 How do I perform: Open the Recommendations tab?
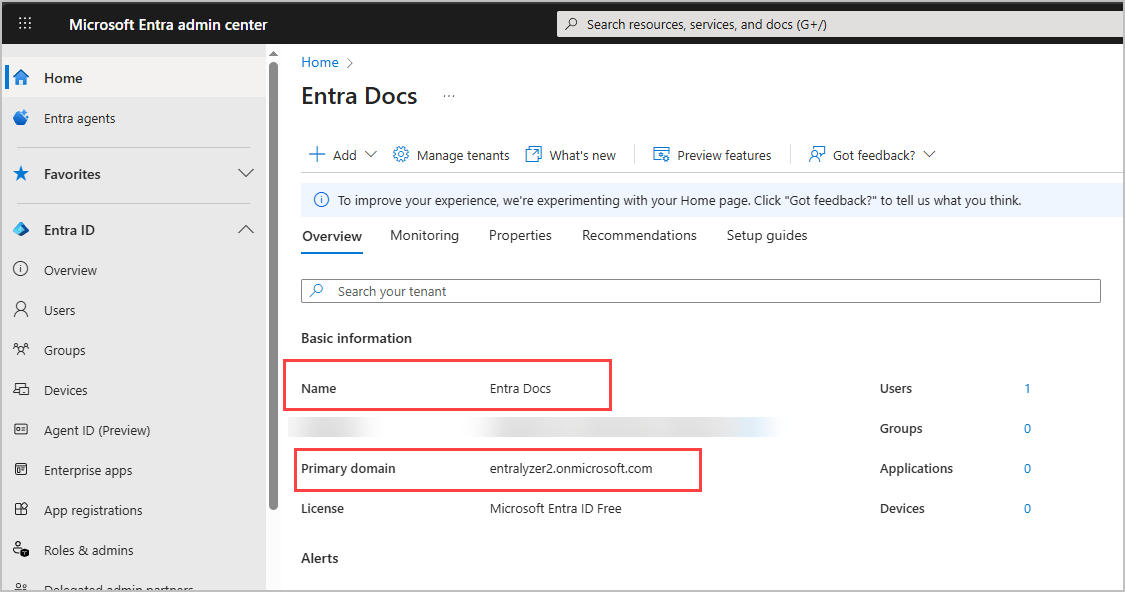click(x=639, y=236)
